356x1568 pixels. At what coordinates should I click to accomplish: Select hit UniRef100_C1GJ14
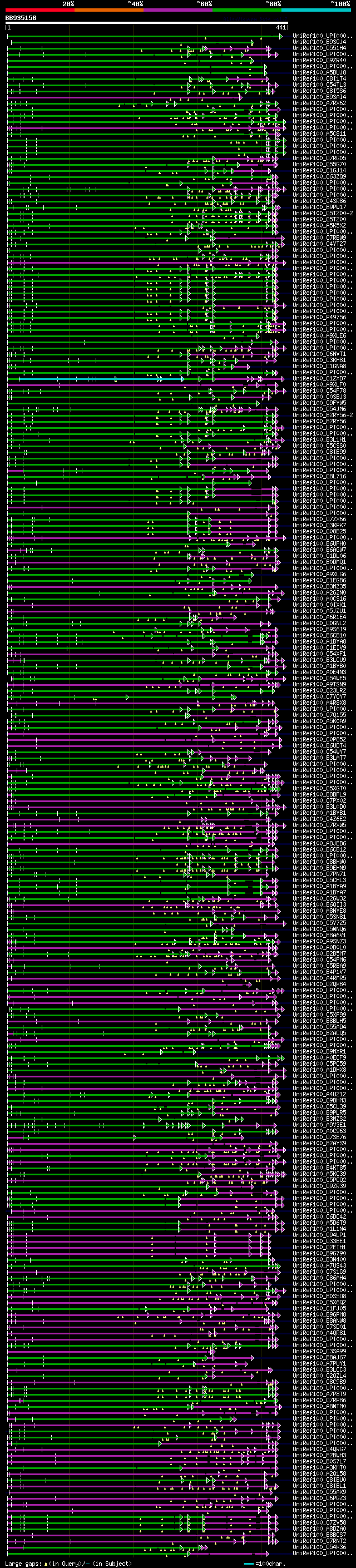coord(319,170)
